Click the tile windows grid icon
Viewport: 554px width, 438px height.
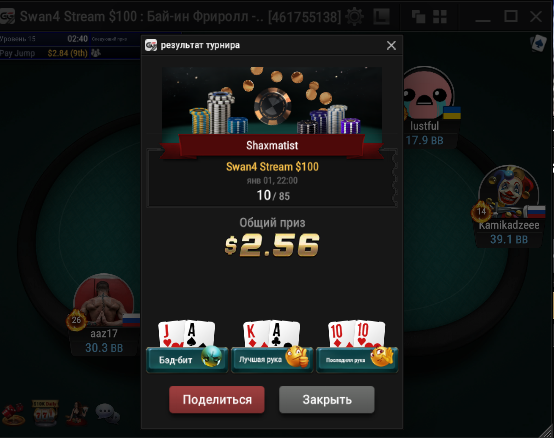coord(440,17)
